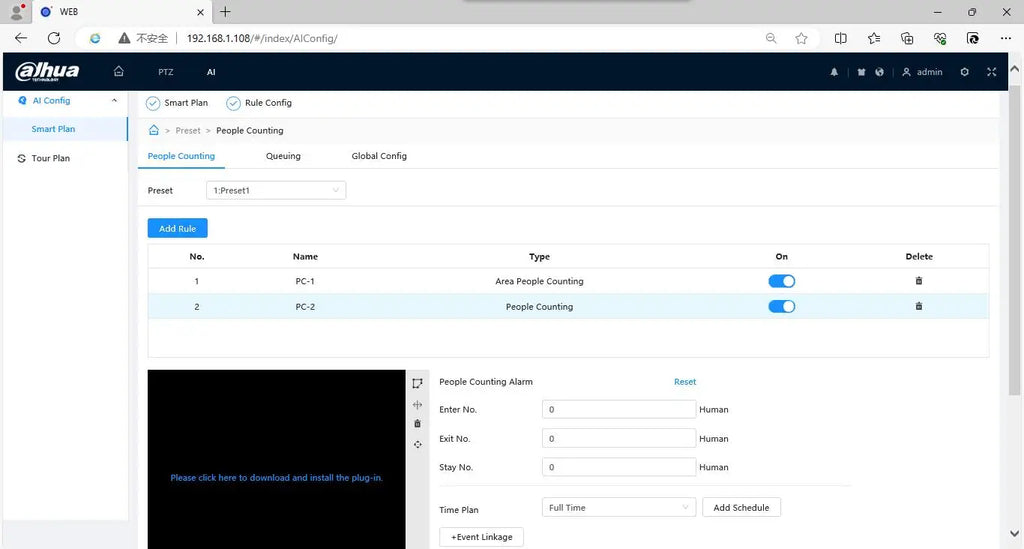Screen dimensions: 1024x549
Task: Open the alarm bell notifications
Action: 835,72
